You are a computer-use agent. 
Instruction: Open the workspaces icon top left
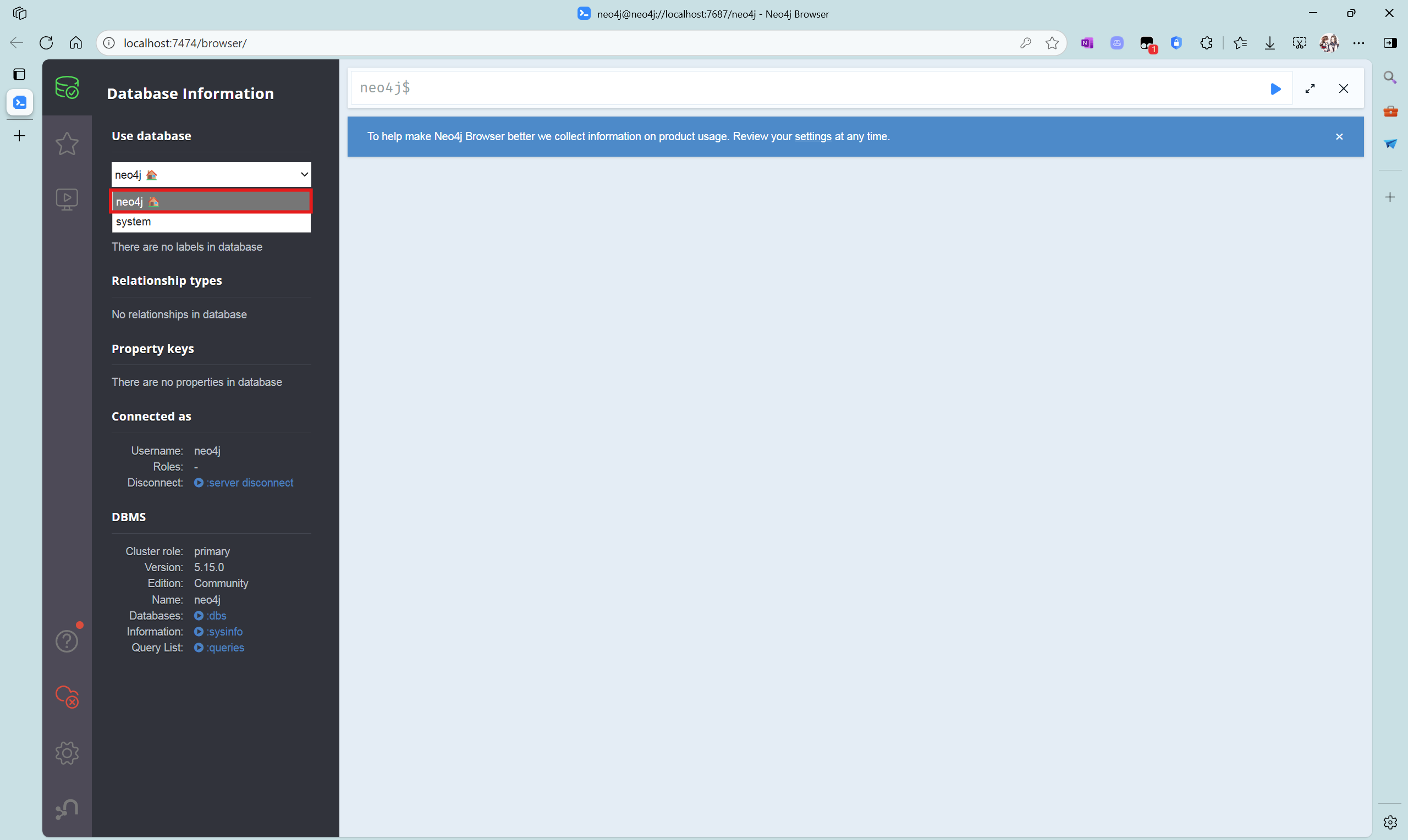[x=20, y=13]
